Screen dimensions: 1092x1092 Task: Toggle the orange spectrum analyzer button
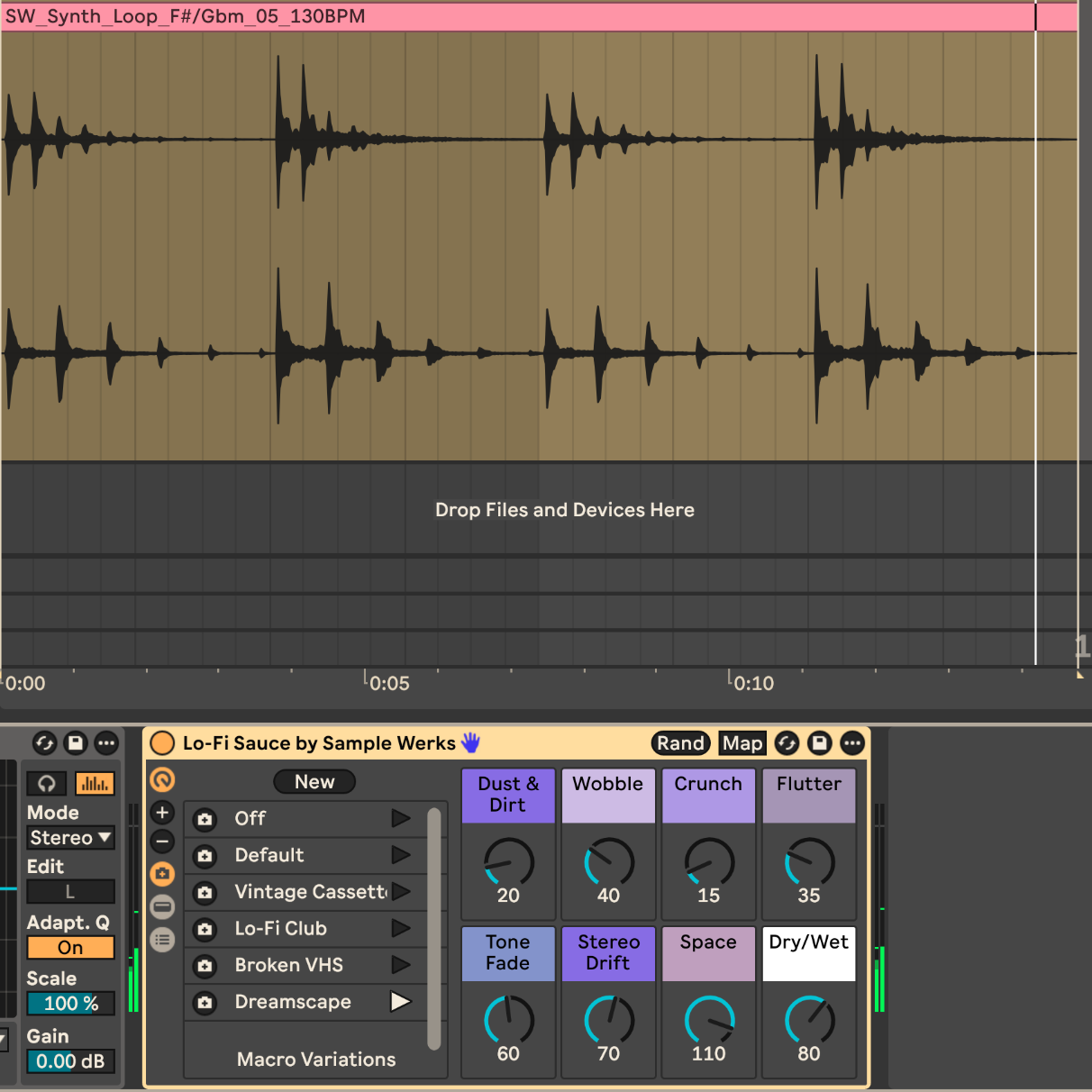click(95, 784)
